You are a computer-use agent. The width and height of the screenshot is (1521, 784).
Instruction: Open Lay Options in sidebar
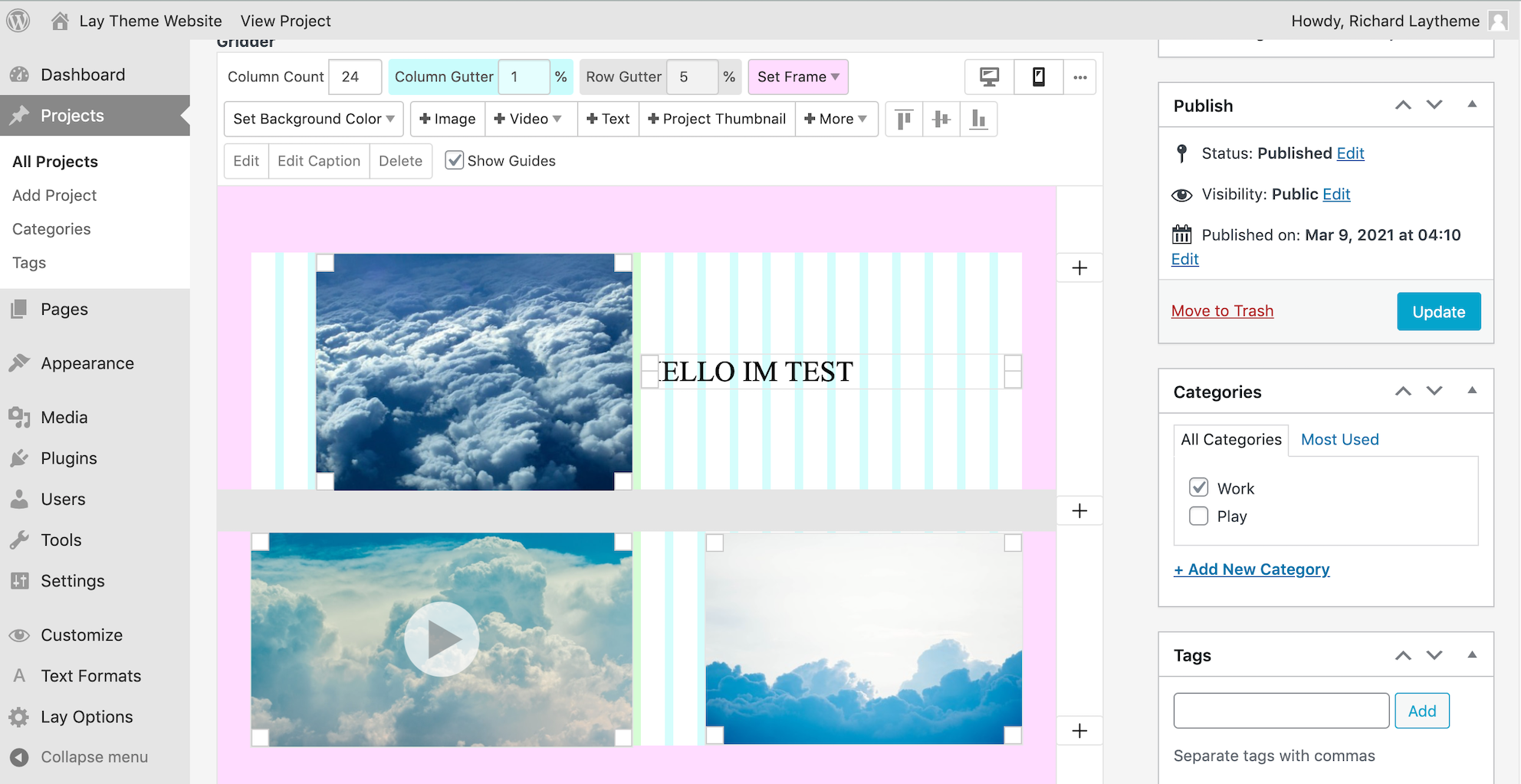[x=87, y=717]
